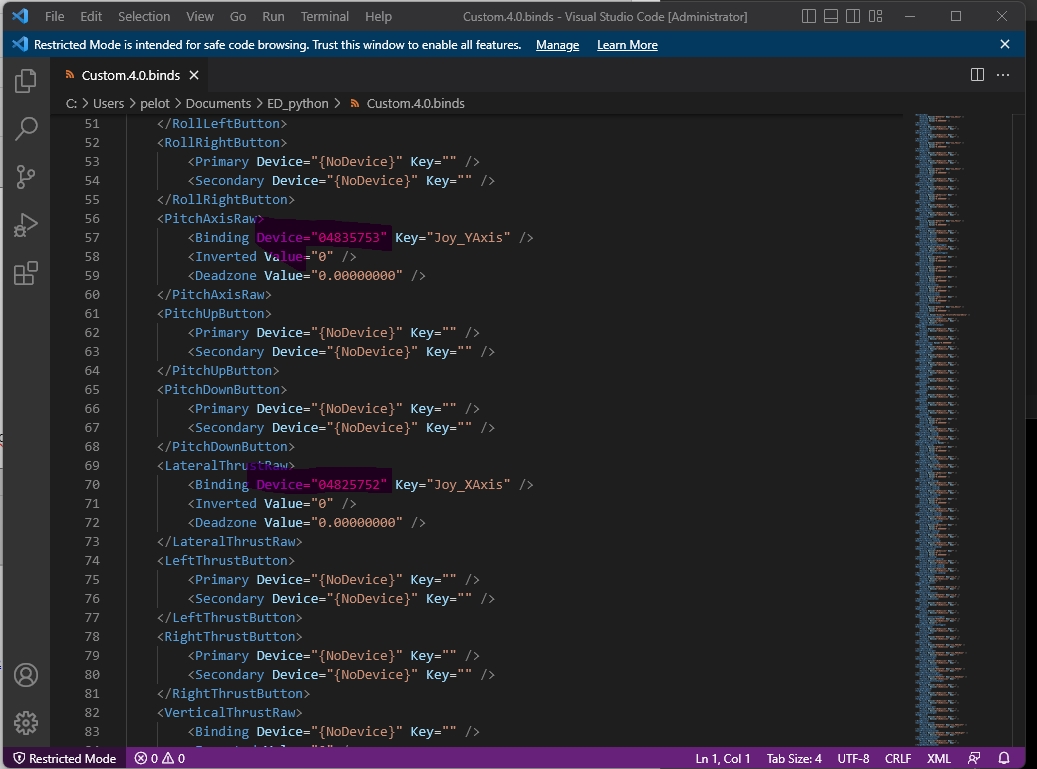
Task: Open the Explorer view in activity bar
Action: pos(26,81)
